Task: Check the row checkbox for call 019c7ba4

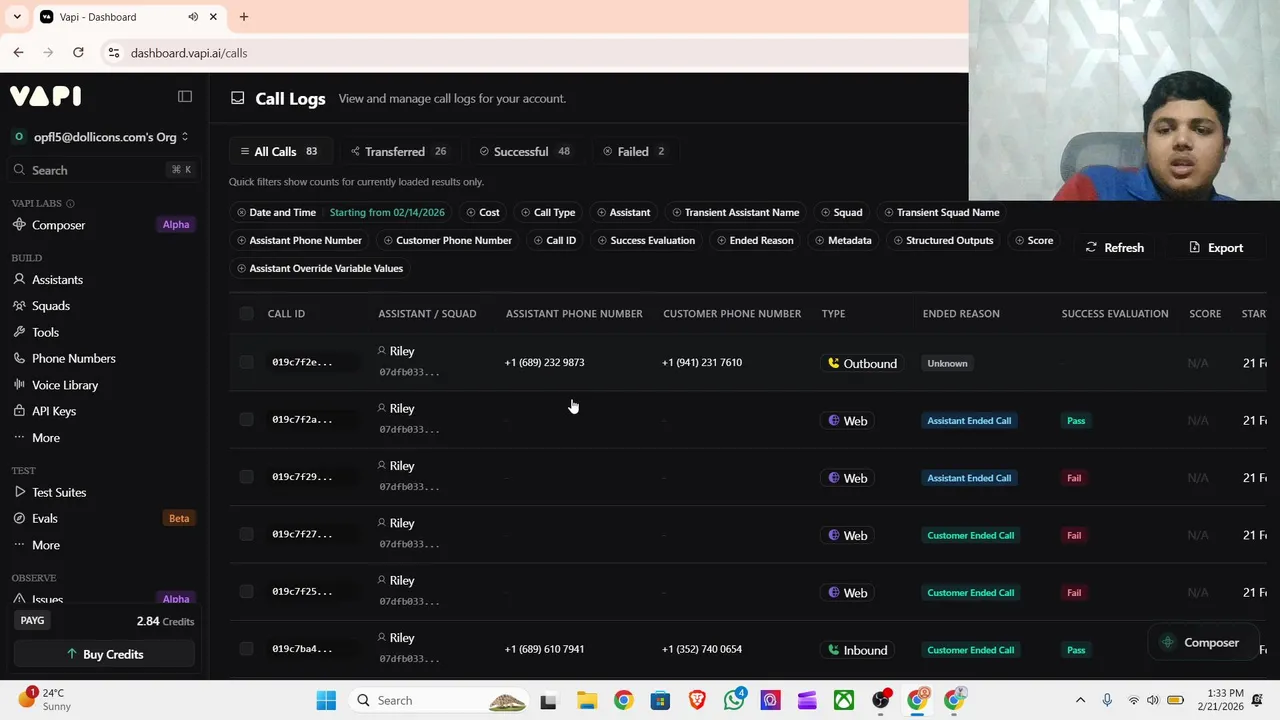Action: (x=246, y=649)
